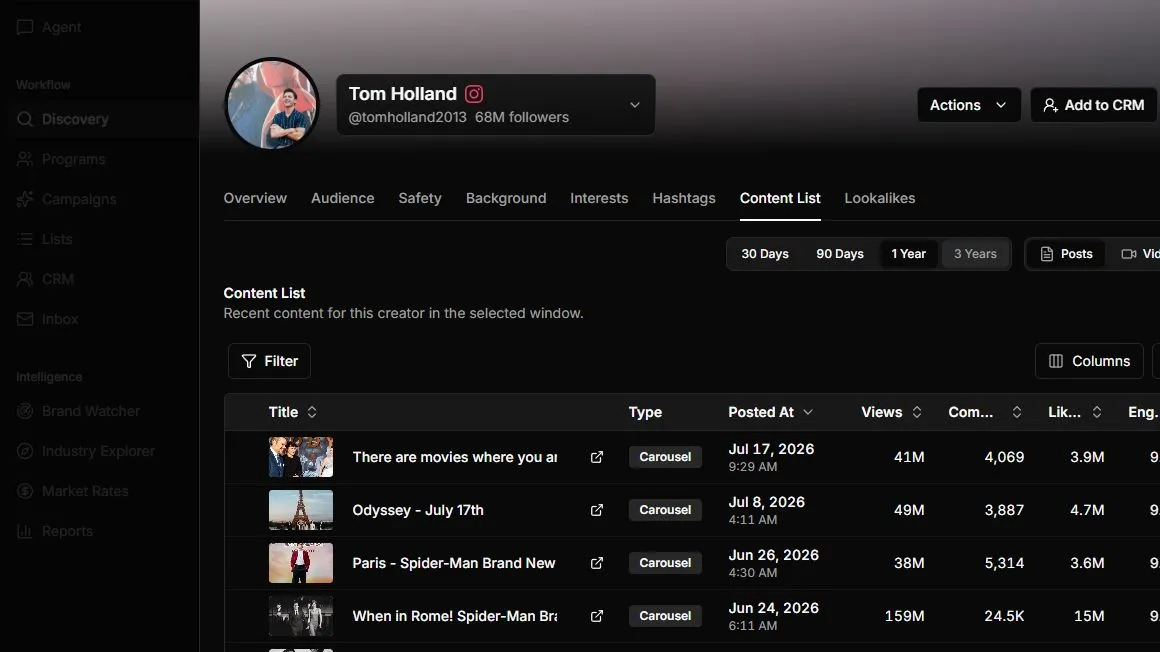
Task: Click the '24.5K' comments value
Action: click(x=1004, y=616)
